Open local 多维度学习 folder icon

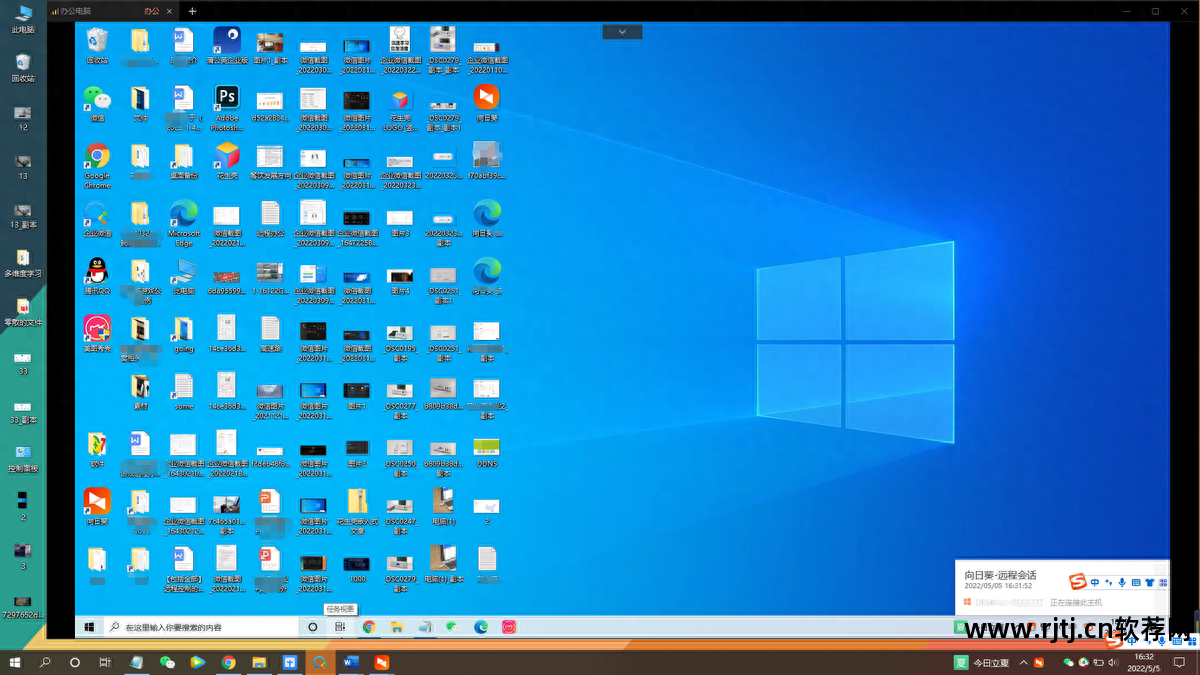click(23, 263)
